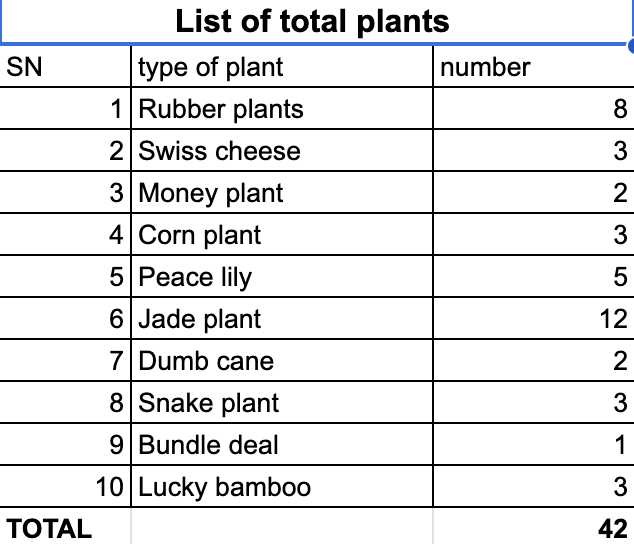The height and width of the screenshot is (544, 634).
Task: Click the Peace lily cell
Action: tap(282, 277)
